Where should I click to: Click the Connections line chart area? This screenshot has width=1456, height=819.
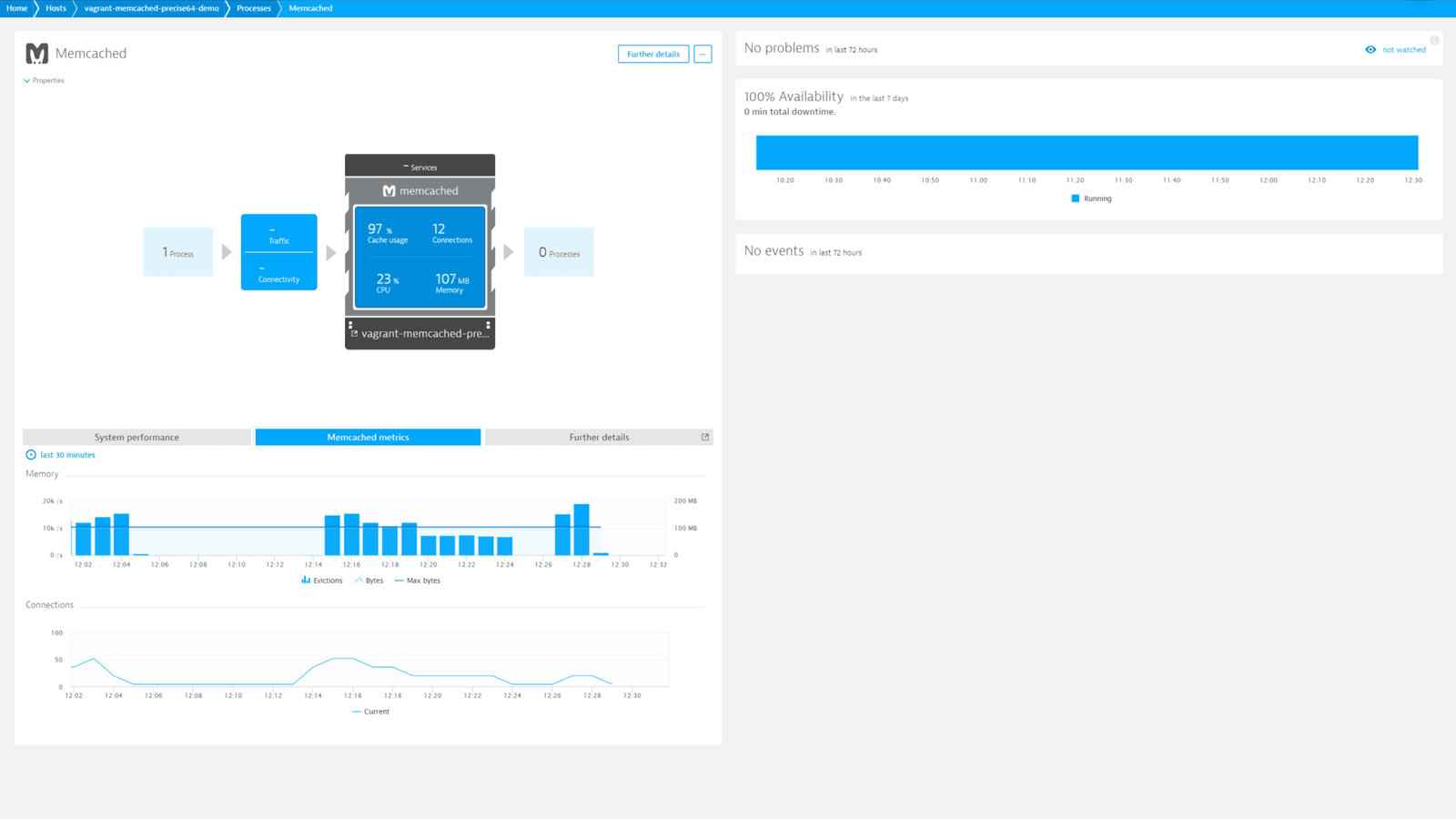pyautogui.click(x=369, y=659)
